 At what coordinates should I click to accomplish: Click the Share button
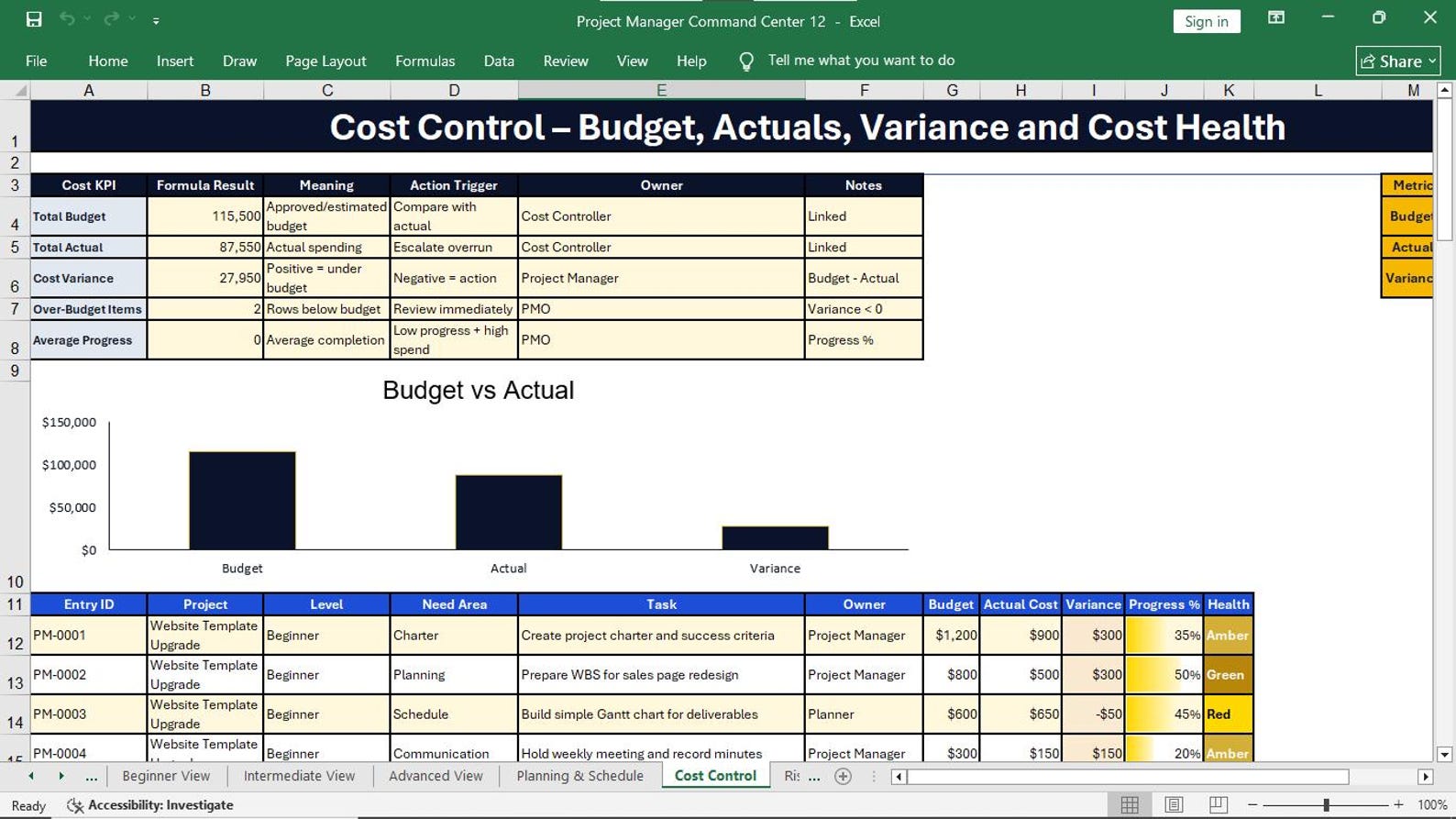coord(1397,61)
